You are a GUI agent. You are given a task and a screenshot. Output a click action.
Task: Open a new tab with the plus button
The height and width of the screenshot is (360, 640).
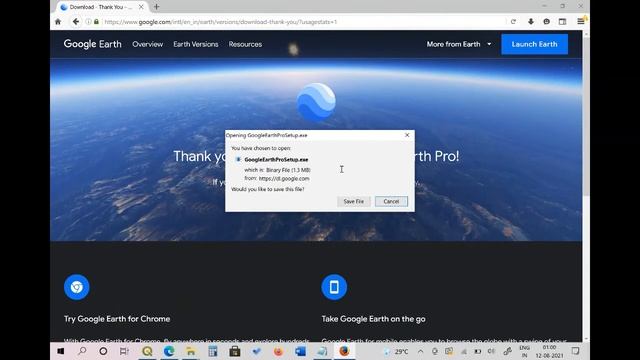pos(156,7)
